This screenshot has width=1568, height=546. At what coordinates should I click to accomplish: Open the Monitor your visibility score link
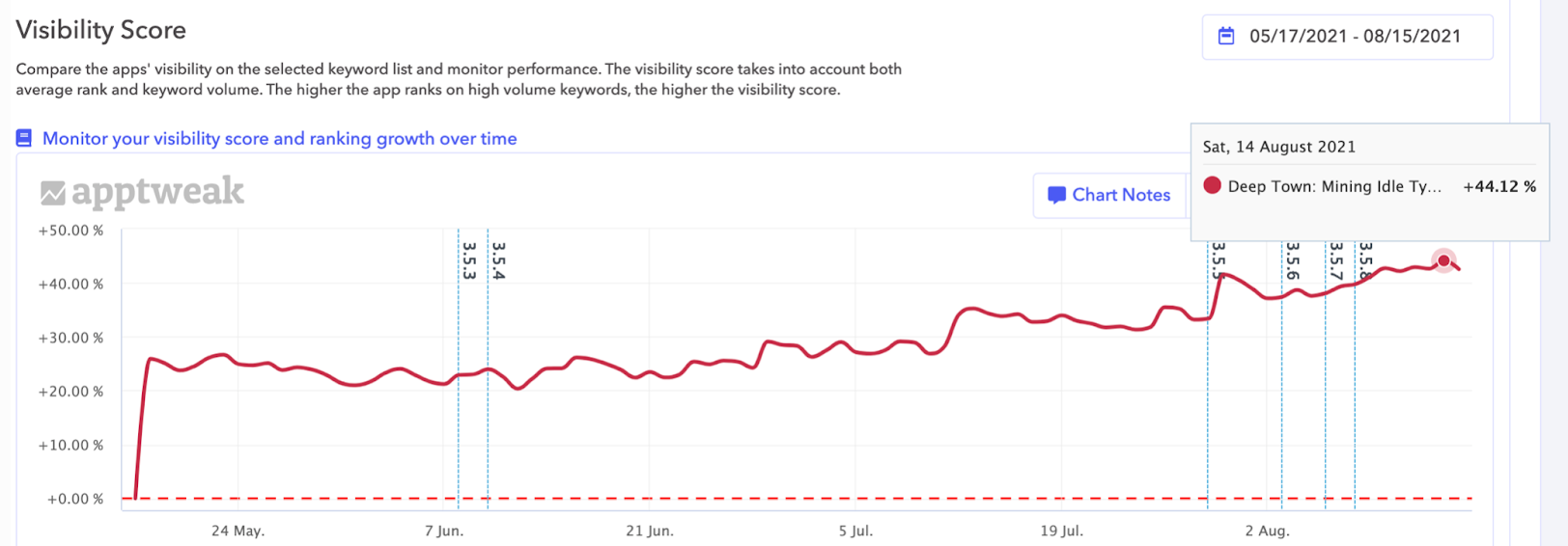[x=279, y=139]
